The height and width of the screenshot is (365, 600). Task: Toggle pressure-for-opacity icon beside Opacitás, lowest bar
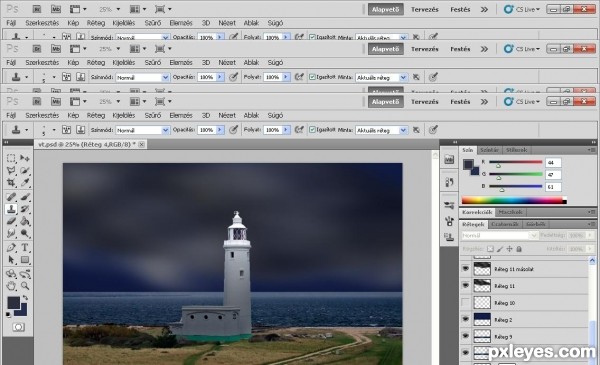click(x=233, y=130)
